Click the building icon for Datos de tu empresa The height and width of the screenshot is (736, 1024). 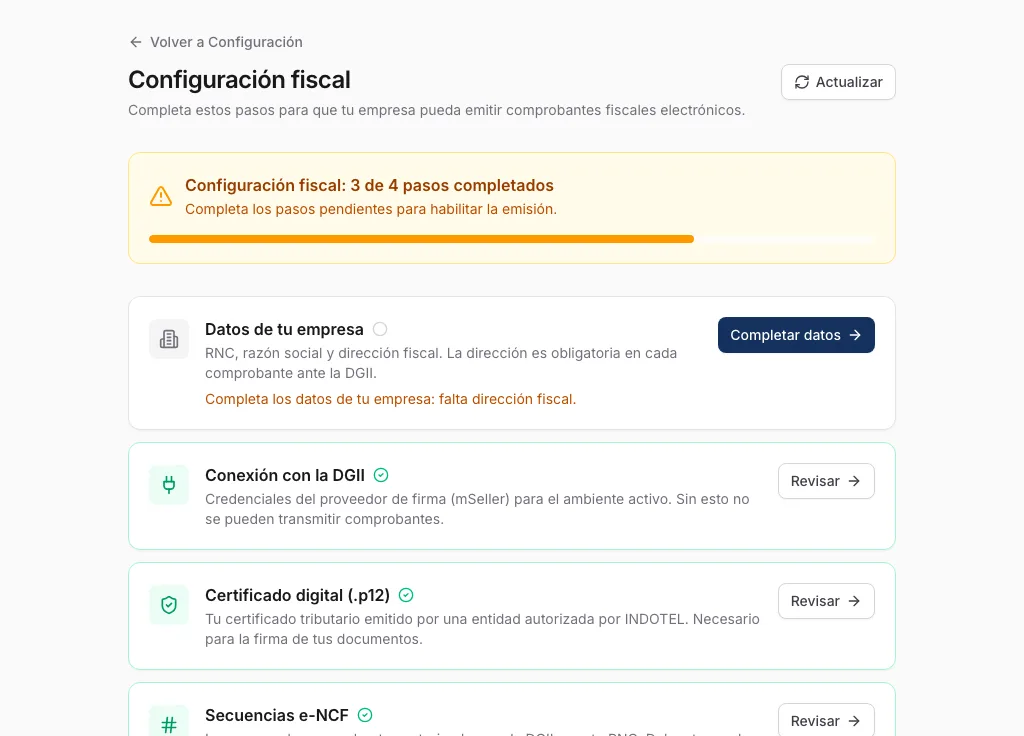[169, 339]
